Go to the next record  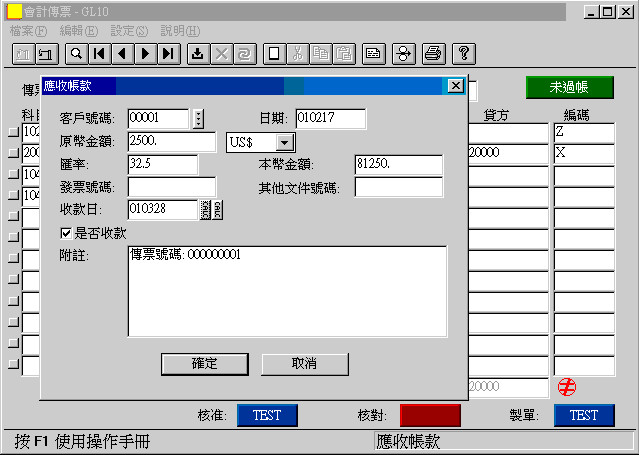point(145,53)
